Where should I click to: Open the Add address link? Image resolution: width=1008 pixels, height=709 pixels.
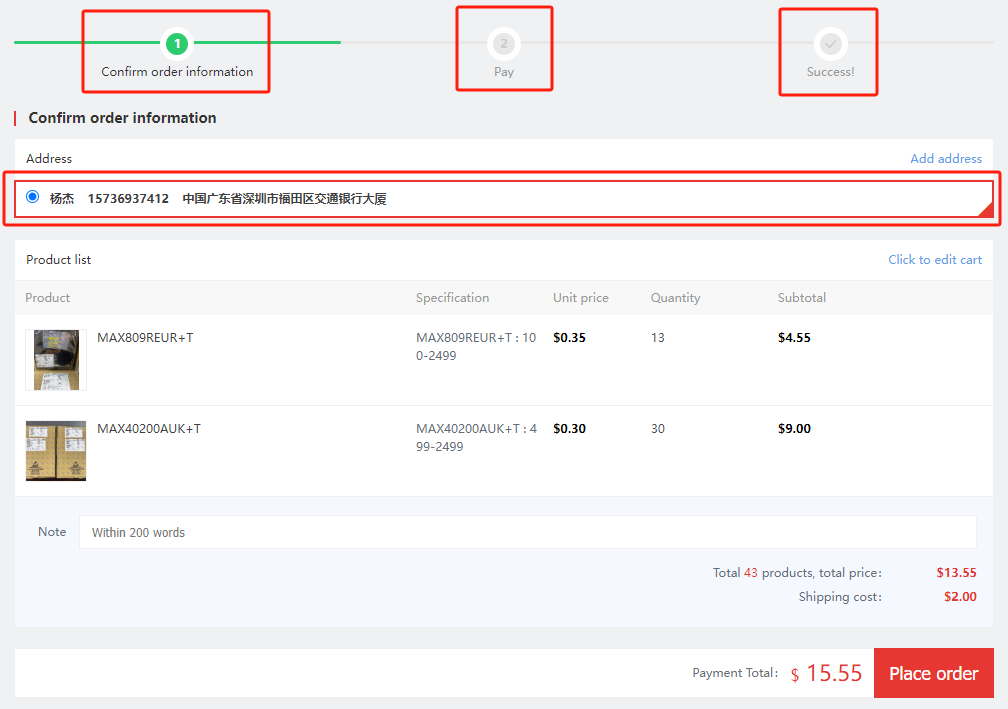pos(945,159)
